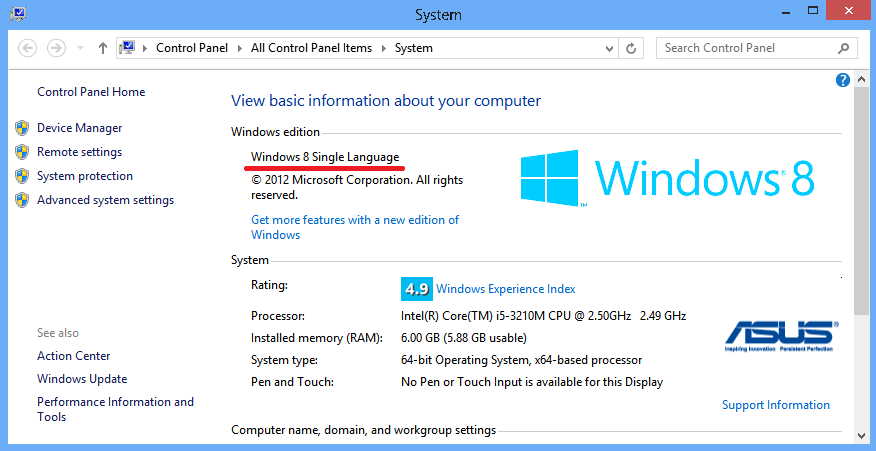Open the Support Information link
The height and width of the screenshot is (451, 876).
click(775, 405)
